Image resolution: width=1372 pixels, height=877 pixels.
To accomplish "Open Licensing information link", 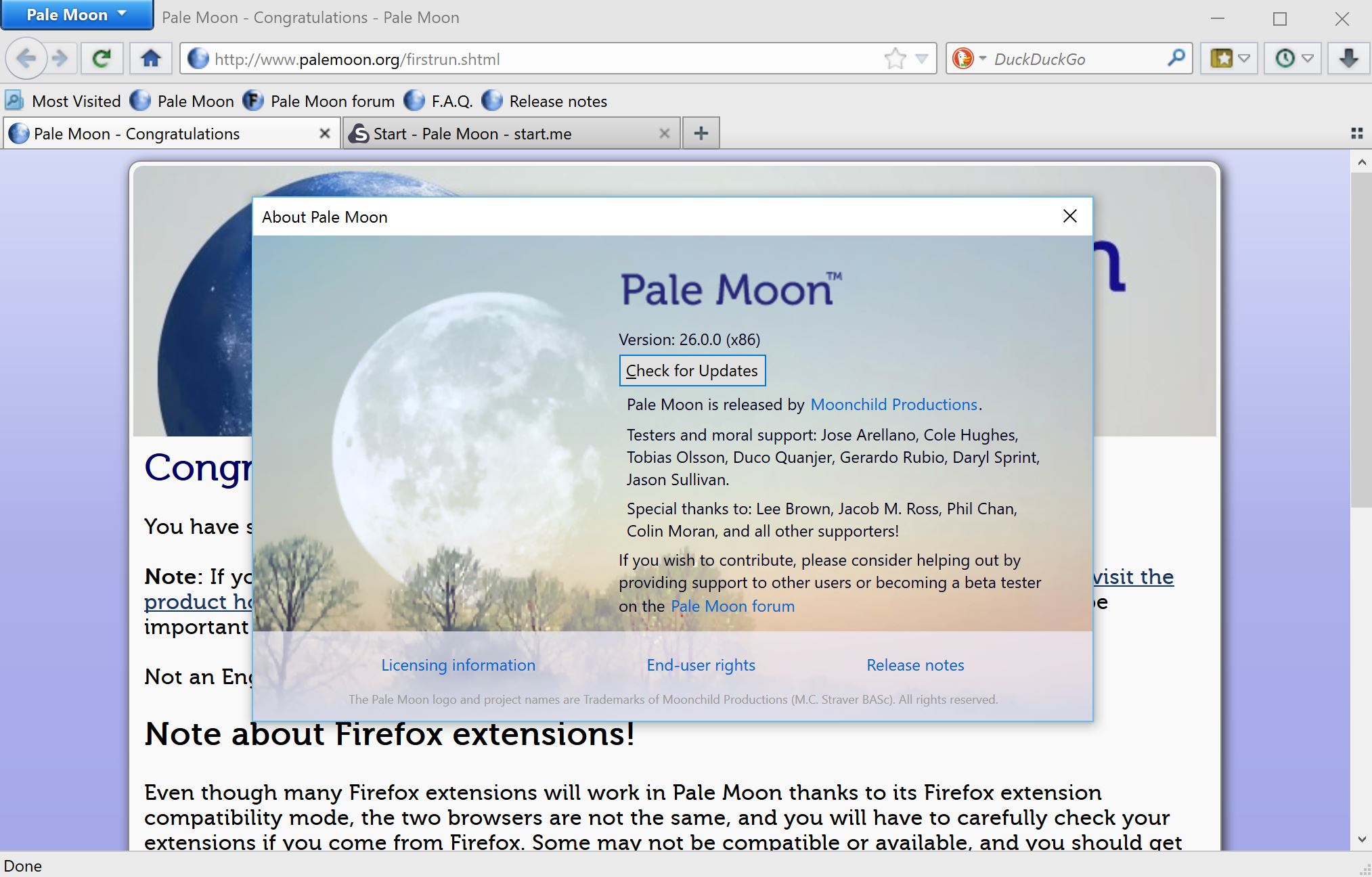I will click(458, 665).
